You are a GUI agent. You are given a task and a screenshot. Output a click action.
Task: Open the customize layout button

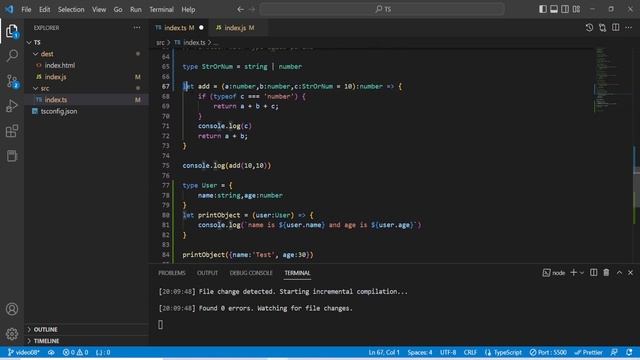[x=576, y=9]
